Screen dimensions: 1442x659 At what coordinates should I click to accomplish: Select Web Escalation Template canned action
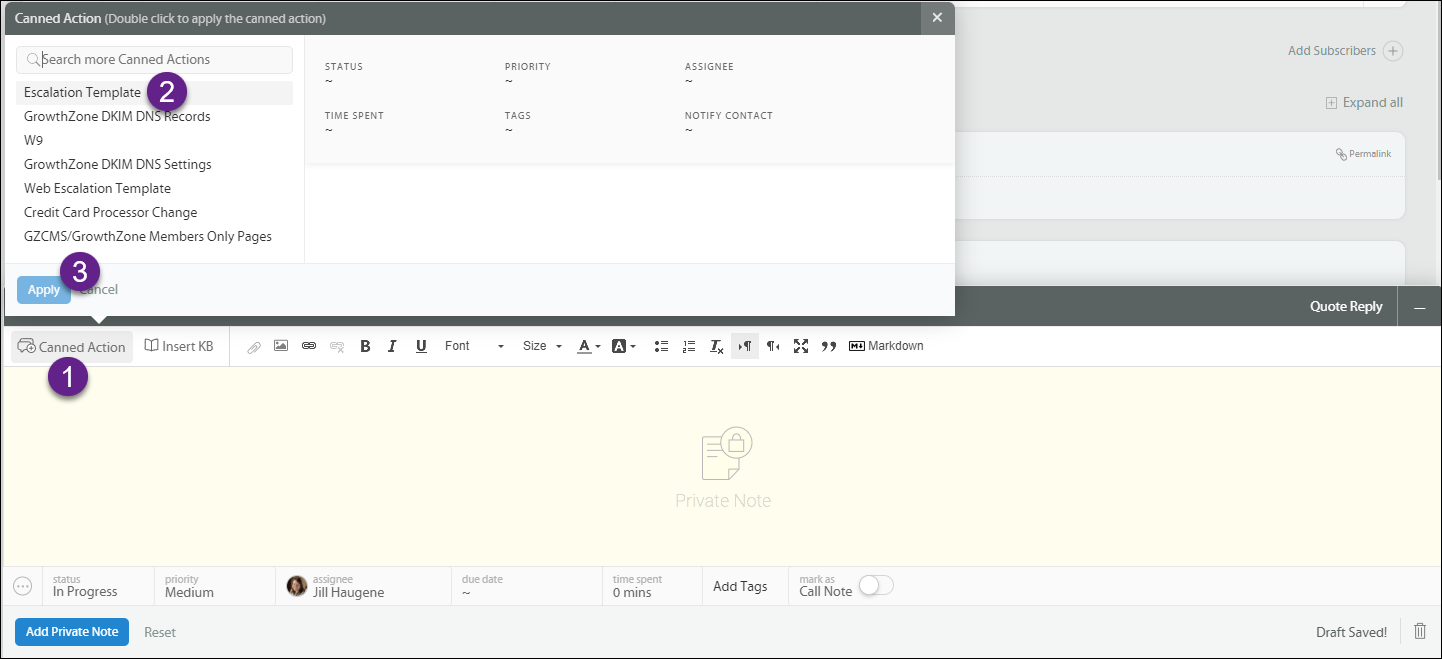click(x=97, y=188)
